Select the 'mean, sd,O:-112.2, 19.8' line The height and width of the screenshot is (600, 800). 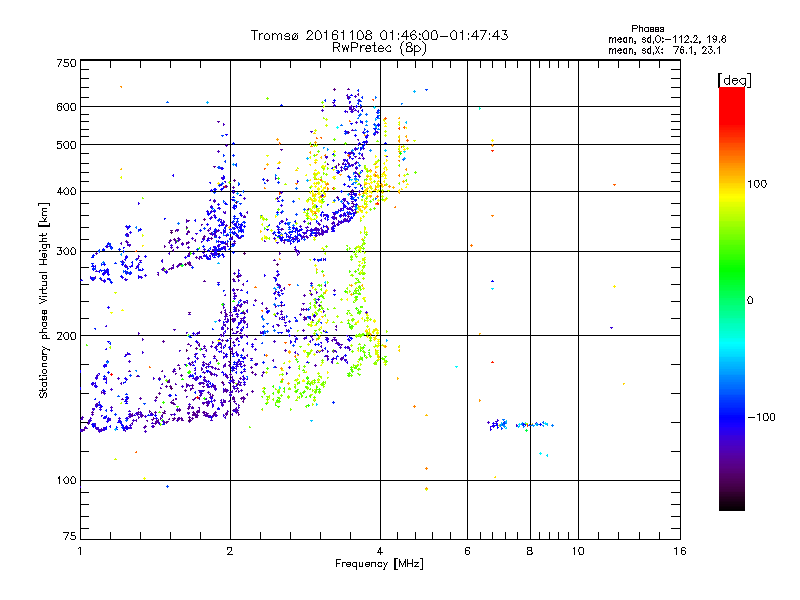click(x=667, y=39)
